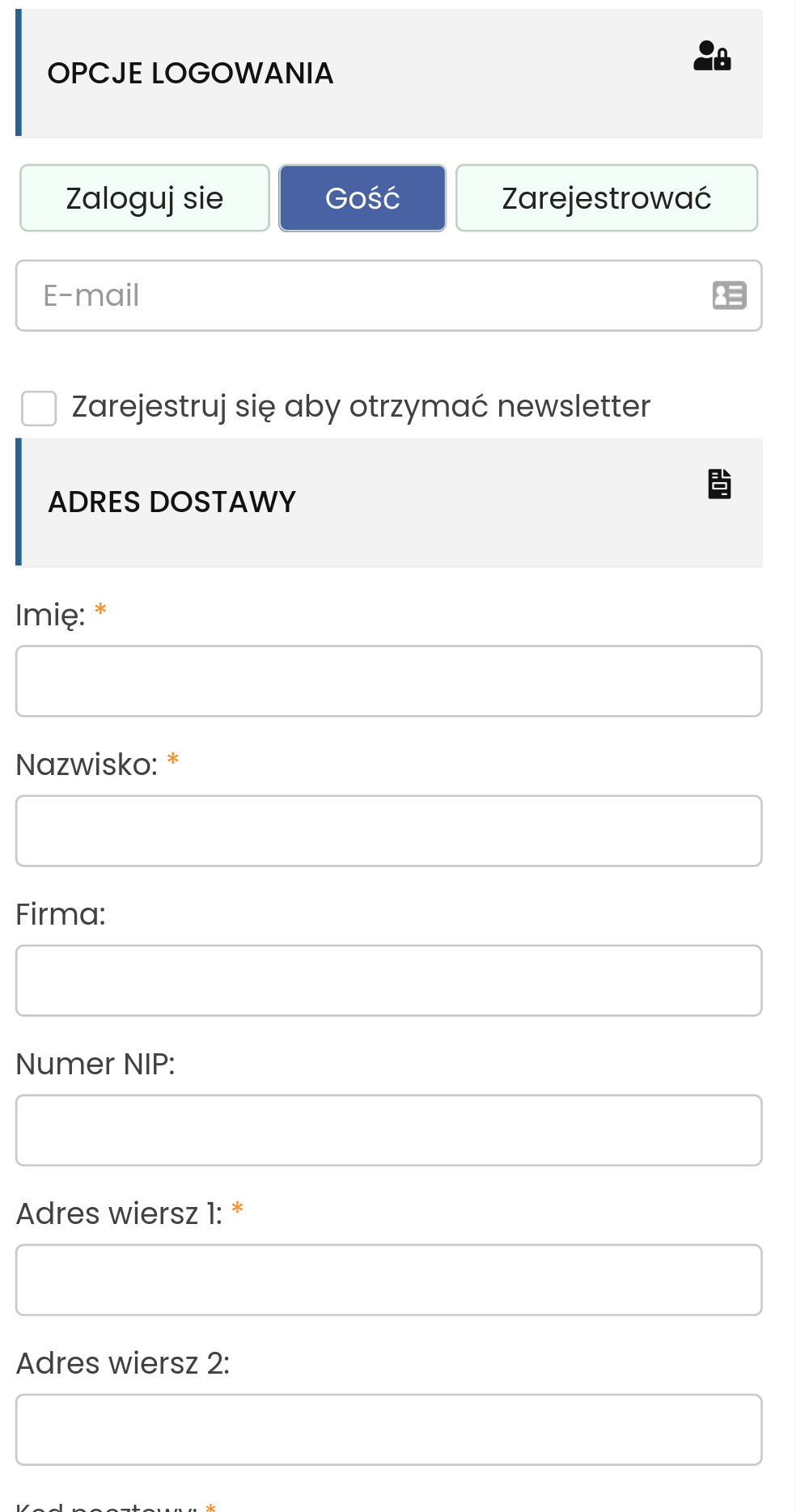This screenshot has width=809, height=1512.
Task: Click the document icon beside Adres dostawy
Action: [x=719, y=484]
